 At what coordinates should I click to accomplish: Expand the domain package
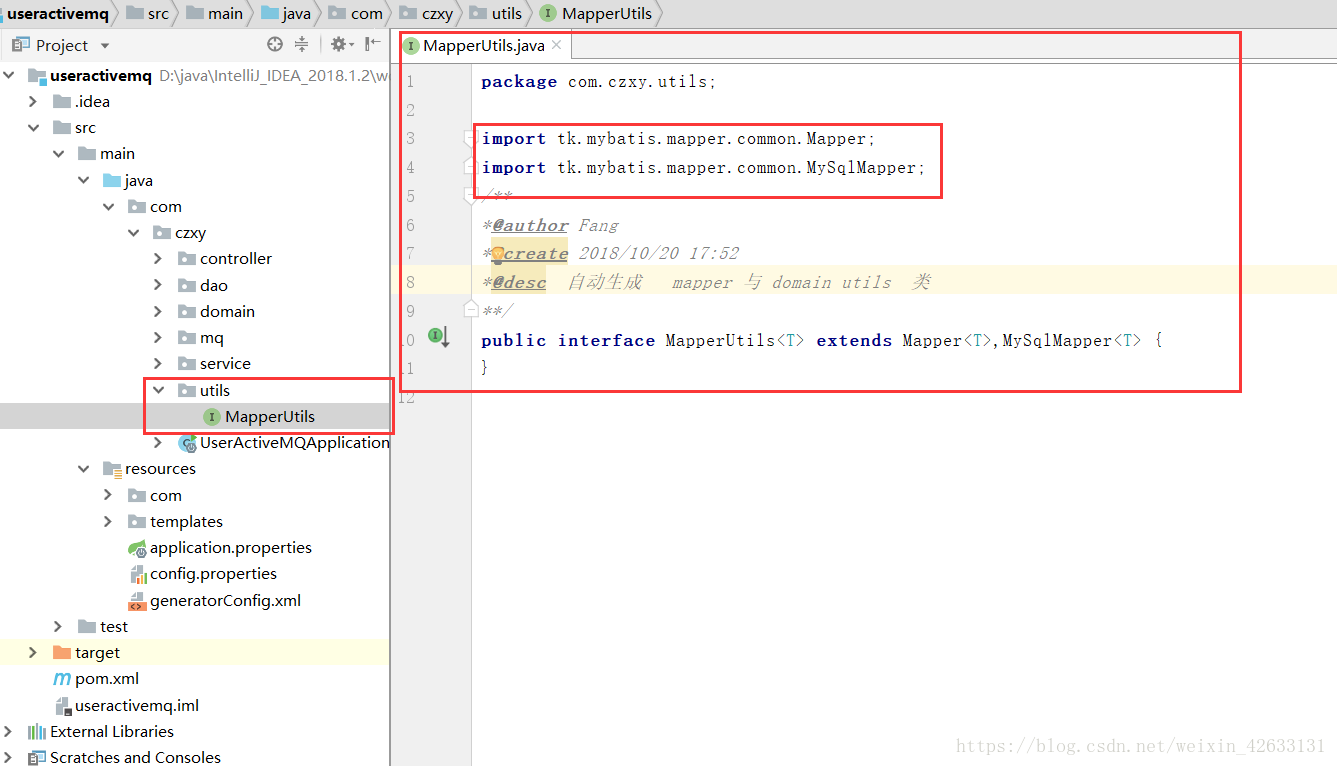[x=158, y=311]
